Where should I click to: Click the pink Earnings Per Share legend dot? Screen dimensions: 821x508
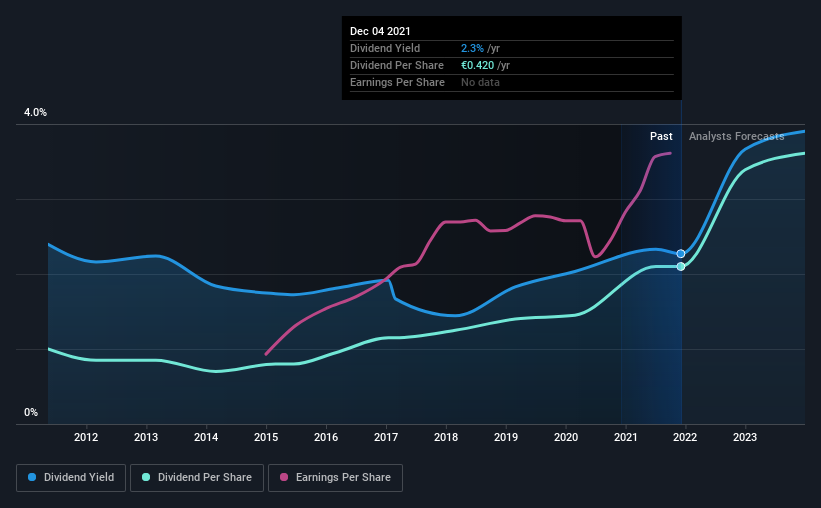tap(284, 477)
